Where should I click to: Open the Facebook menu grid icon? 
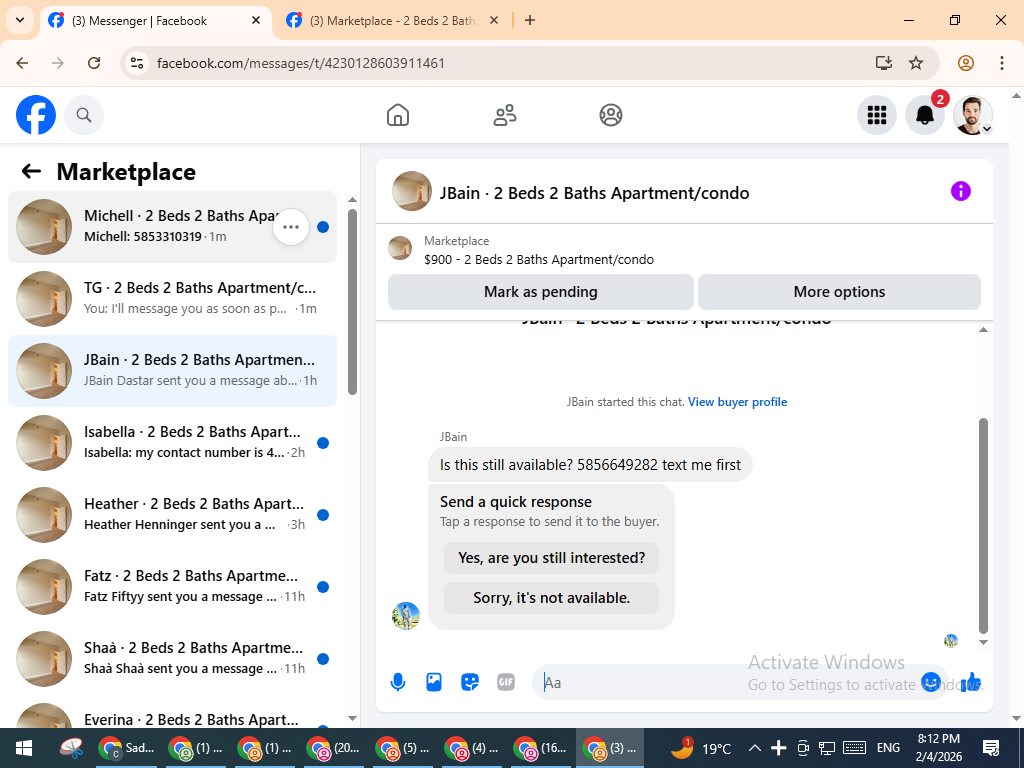[876, 115]
